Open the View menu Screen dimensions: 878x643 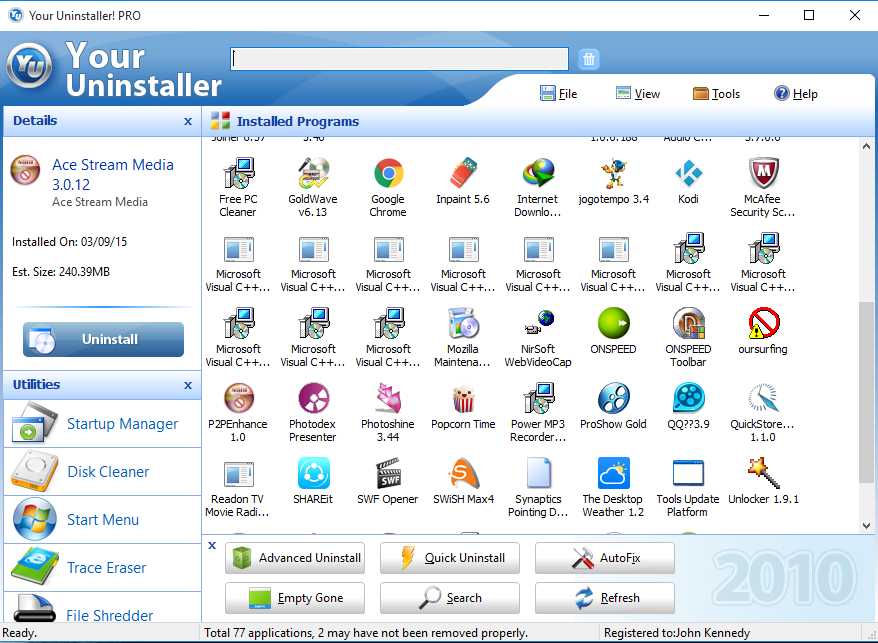point(638,94)
